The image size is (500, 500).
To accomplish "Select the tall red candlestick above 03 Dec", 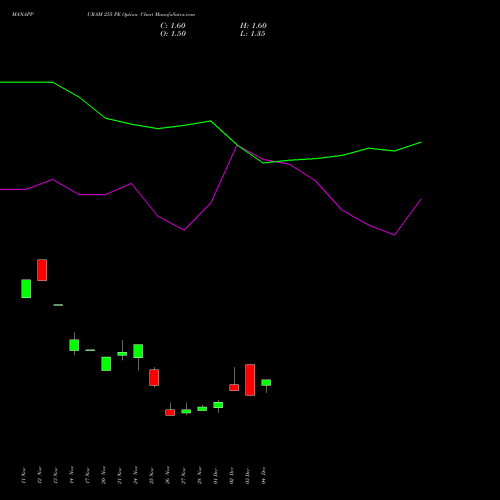I will coord(250,380).
